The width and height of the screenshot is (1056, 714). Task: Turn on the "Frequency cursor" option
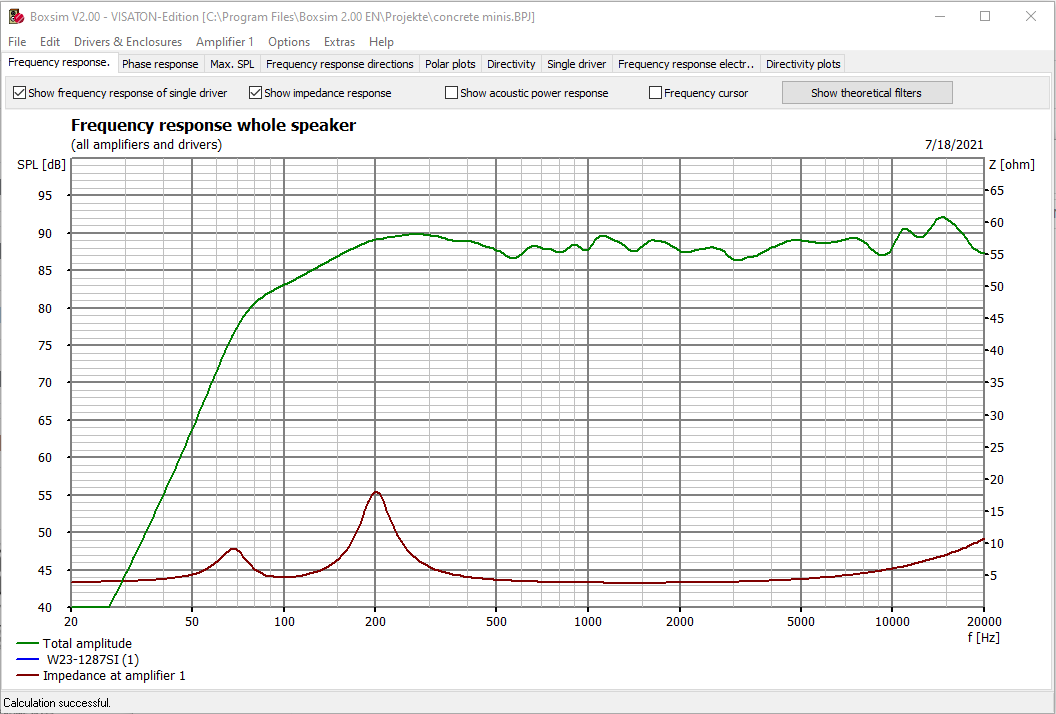click(x=655, y=92)
